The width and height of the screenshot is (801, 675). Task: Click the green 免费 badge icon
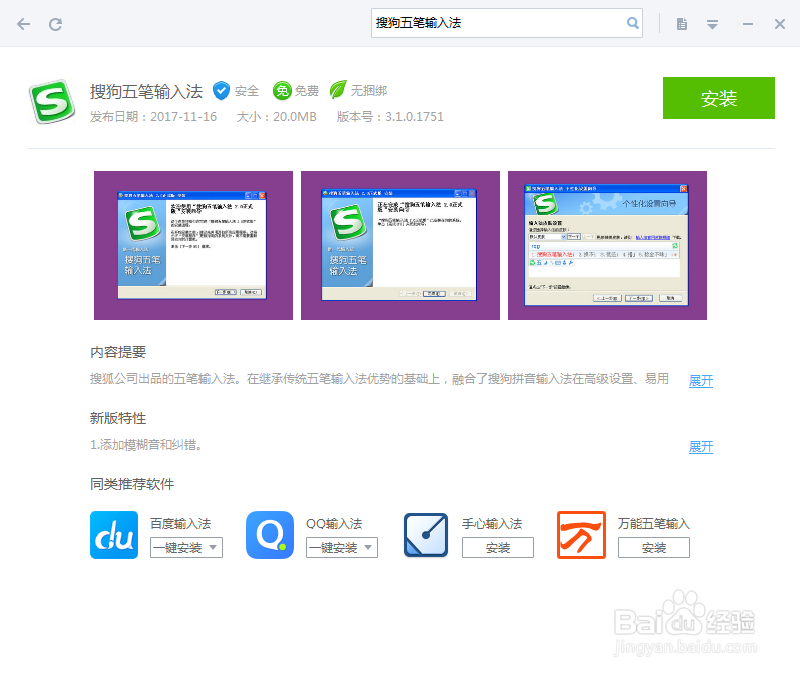[281, 91]
